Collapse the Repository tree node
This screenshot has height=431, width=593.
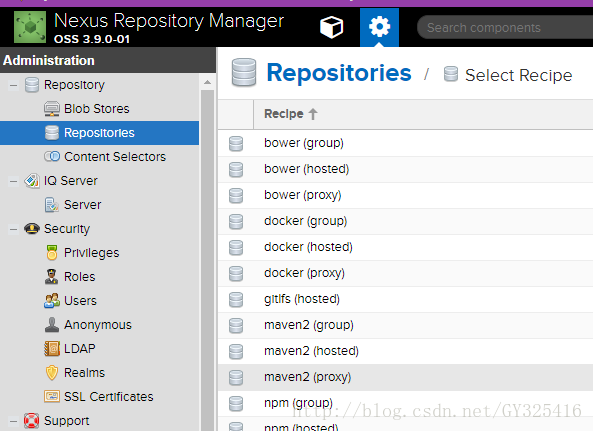(x=13, y=85)
